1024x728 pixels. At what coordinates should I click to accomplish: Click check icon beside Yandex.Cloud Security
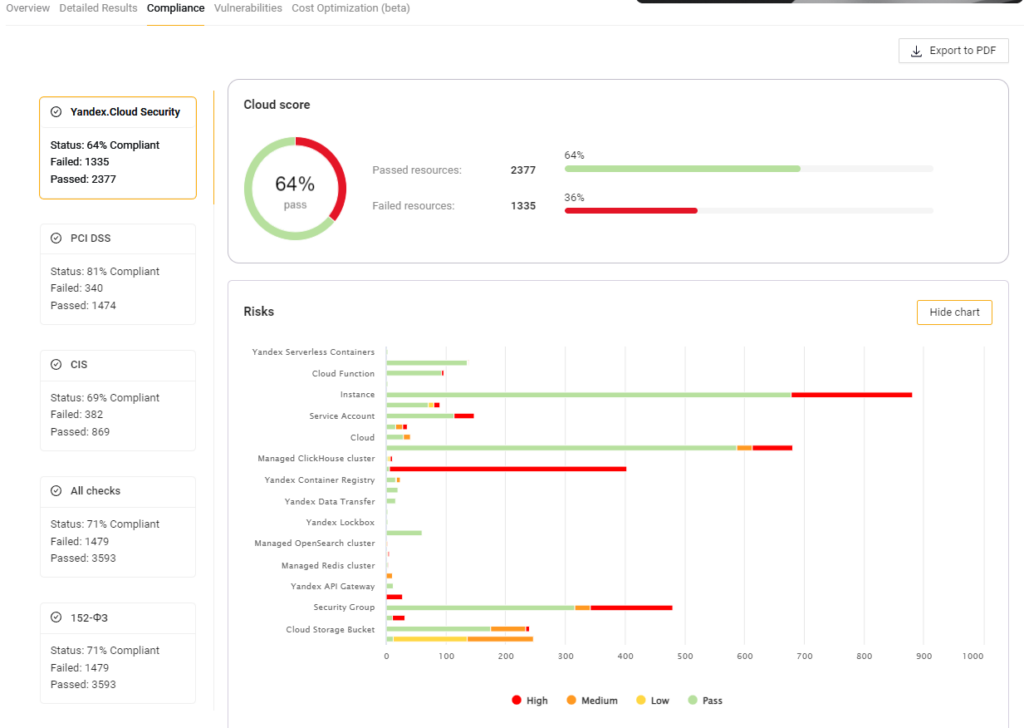point(56,112)
